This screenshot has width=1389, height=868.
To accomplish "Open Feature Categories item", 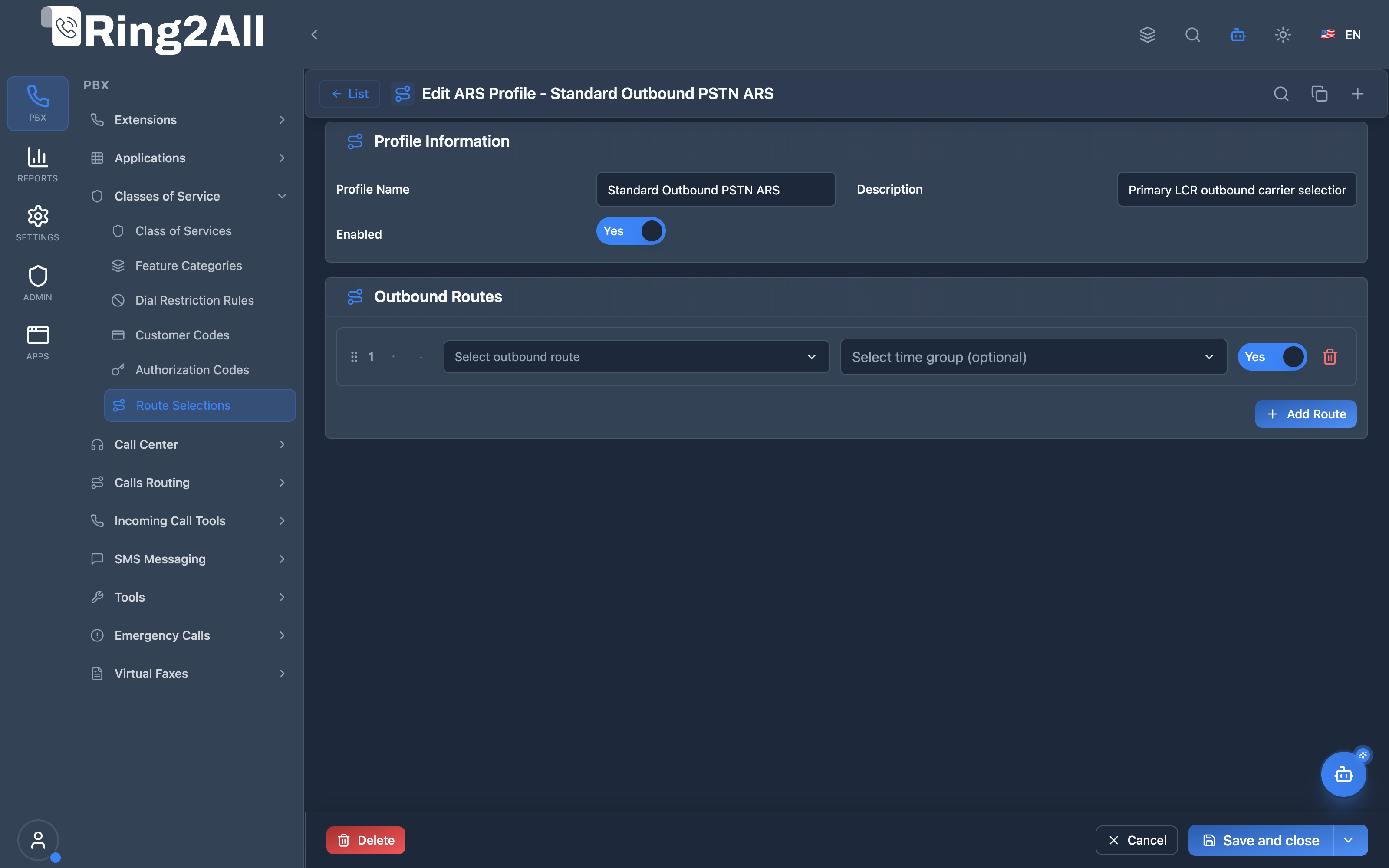I will pyautogui.click(x=200, y=265).
